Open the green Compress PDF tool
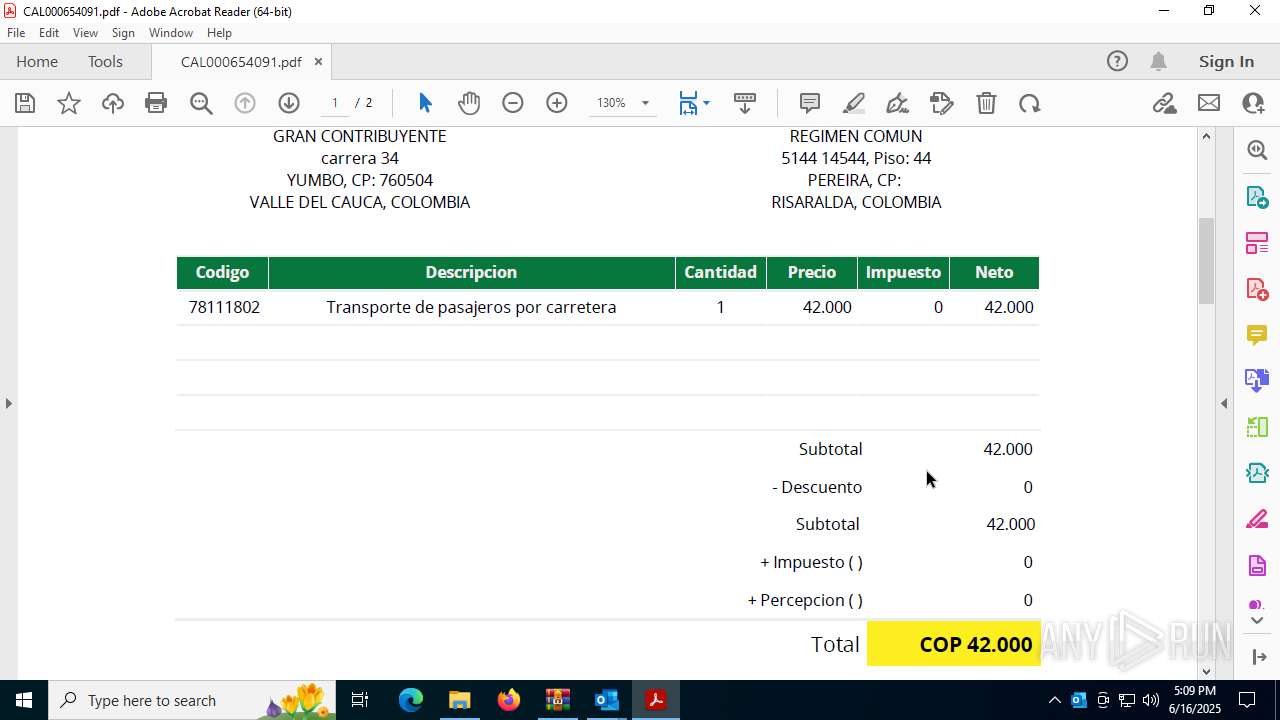The image size is (1280, 720). [x=1257, y=427]
